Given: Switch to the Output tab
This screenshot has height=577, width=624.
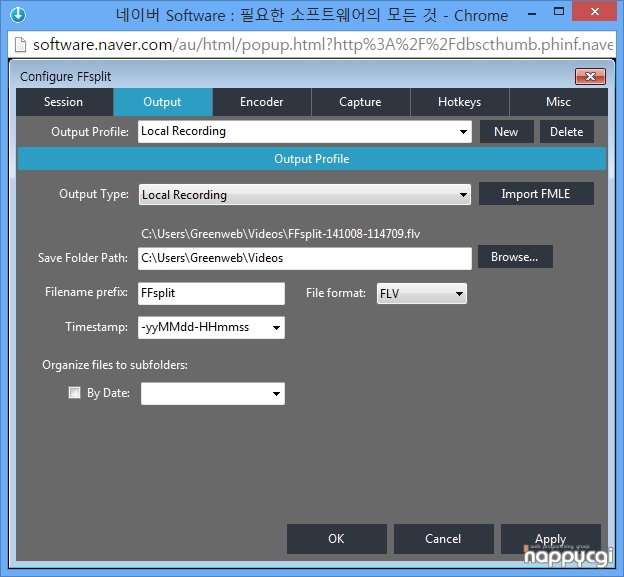Looking at the screenshot, I should click(162, 102).
